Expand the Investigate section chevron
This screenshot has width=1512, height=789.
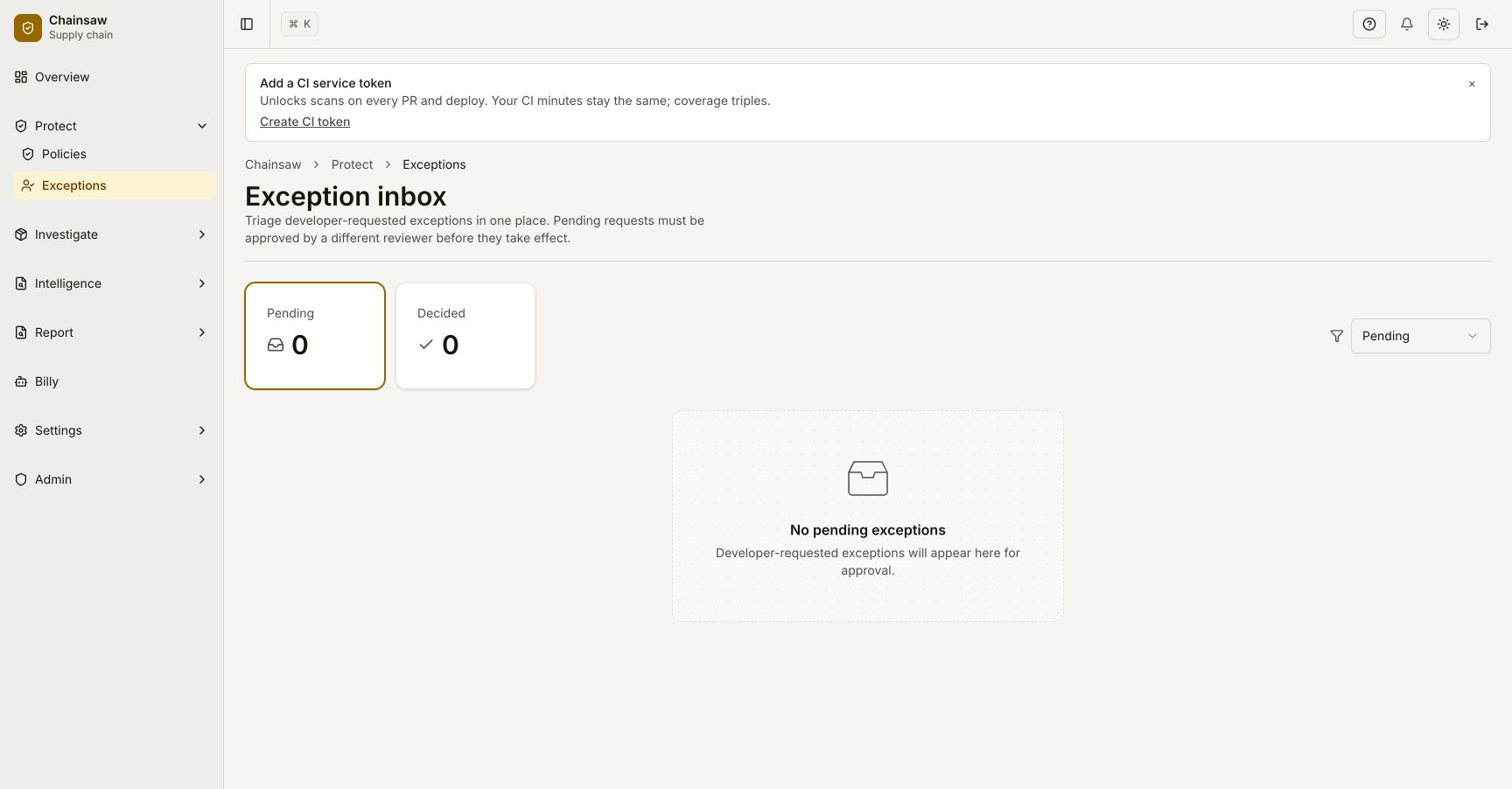(202, 234)
